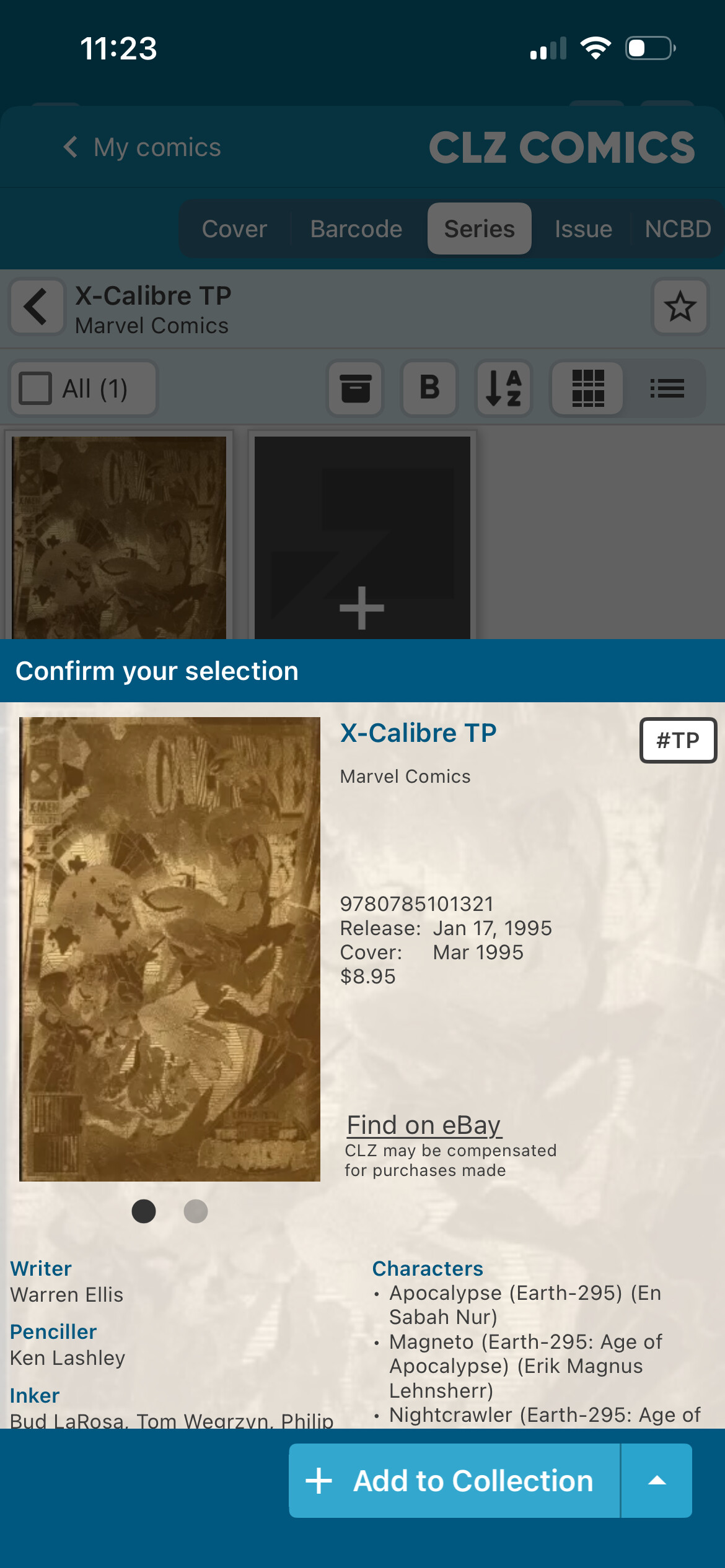Image resolution: width=725 pixels, height=1568 pixels.
Task: Select the Barcode tab
Action: pyautogui.click(x=356, y=229)
